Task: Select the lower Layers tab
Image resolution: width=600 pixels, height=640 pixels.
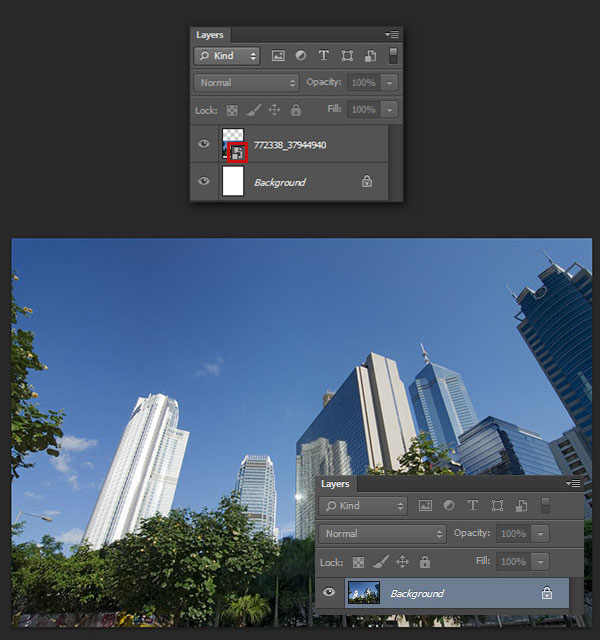Action: pyautogui.click(x=335, y=484)
